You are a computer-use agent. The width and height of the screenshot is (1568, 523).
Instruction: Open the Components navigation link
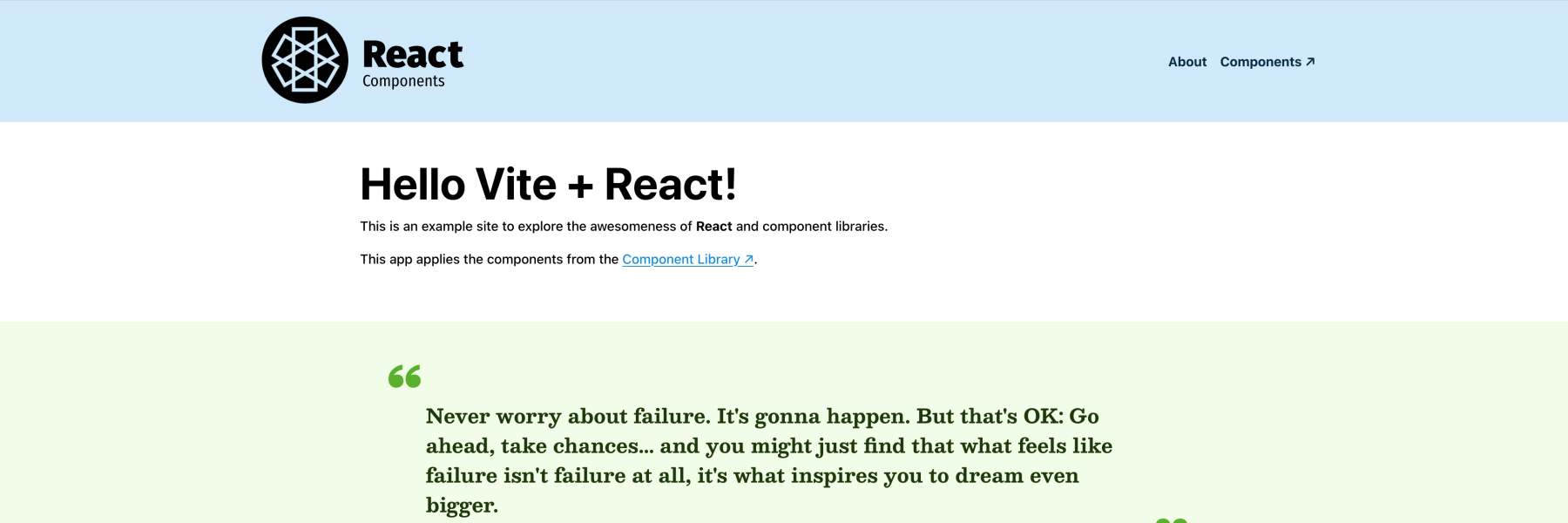(x=1267, y=62)
